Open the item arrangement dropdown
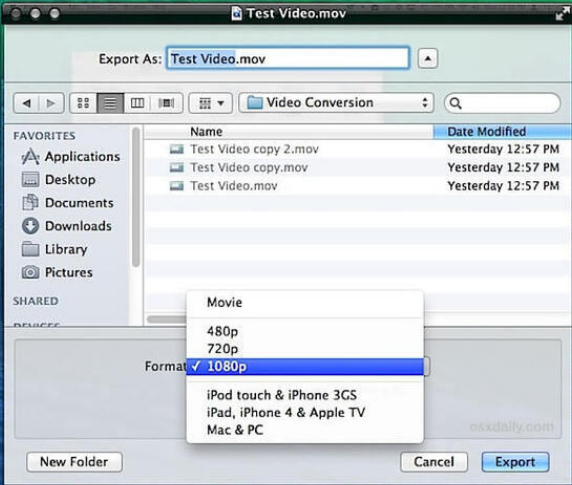This screenshot has width=572, height=485. (x=210, y=103)
